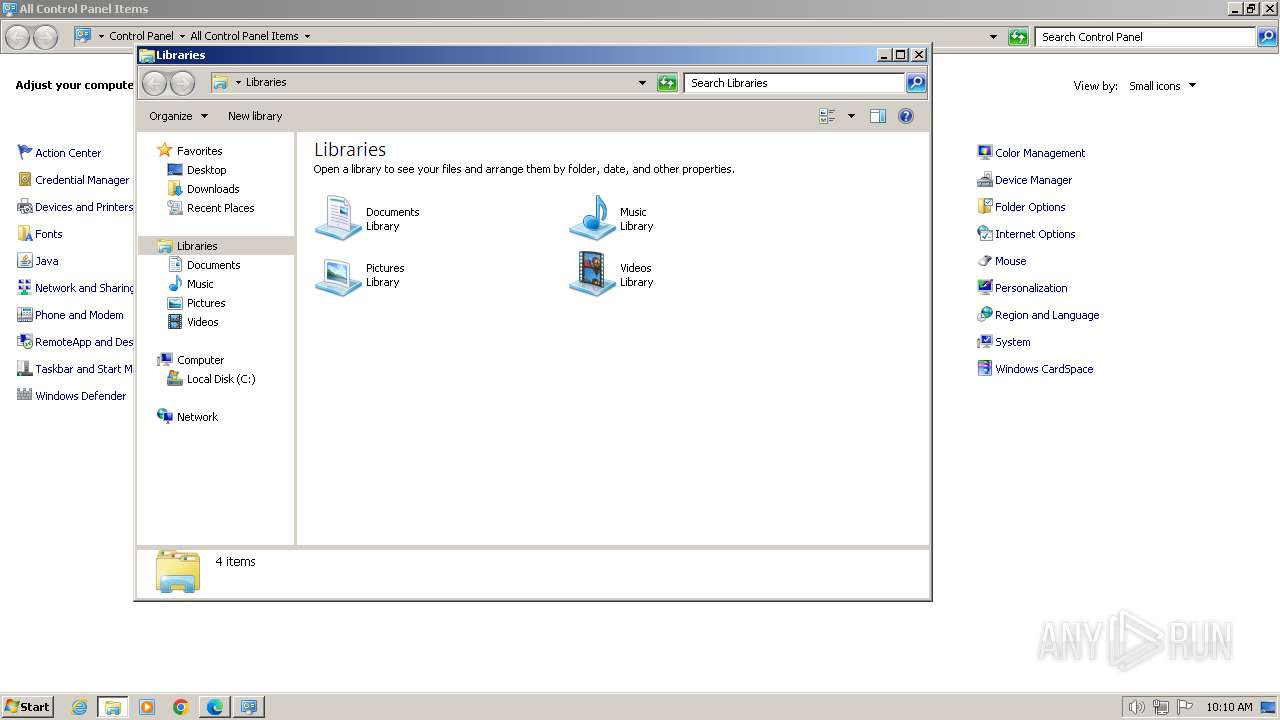Open Fonts in Control Panel
Viewport: 1280px width, 720px height.
click(x=49, y=234)
